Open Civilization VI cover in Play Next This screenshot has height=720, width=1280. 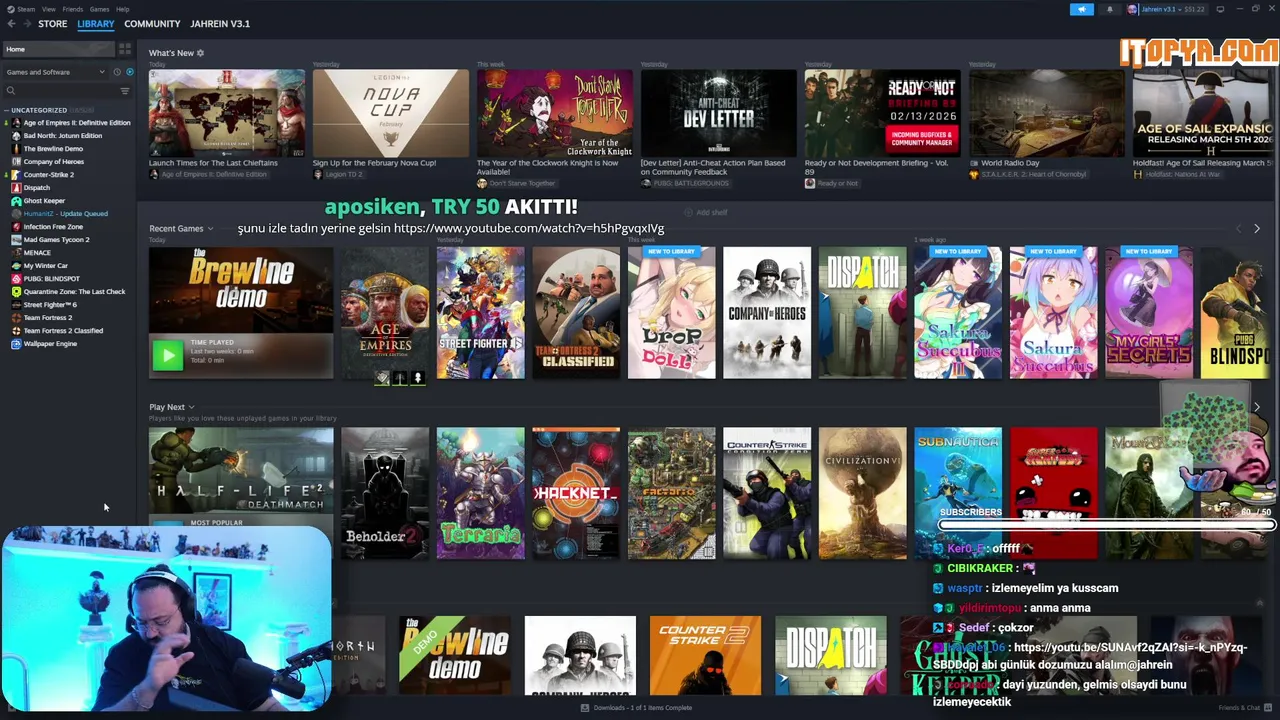863,493
